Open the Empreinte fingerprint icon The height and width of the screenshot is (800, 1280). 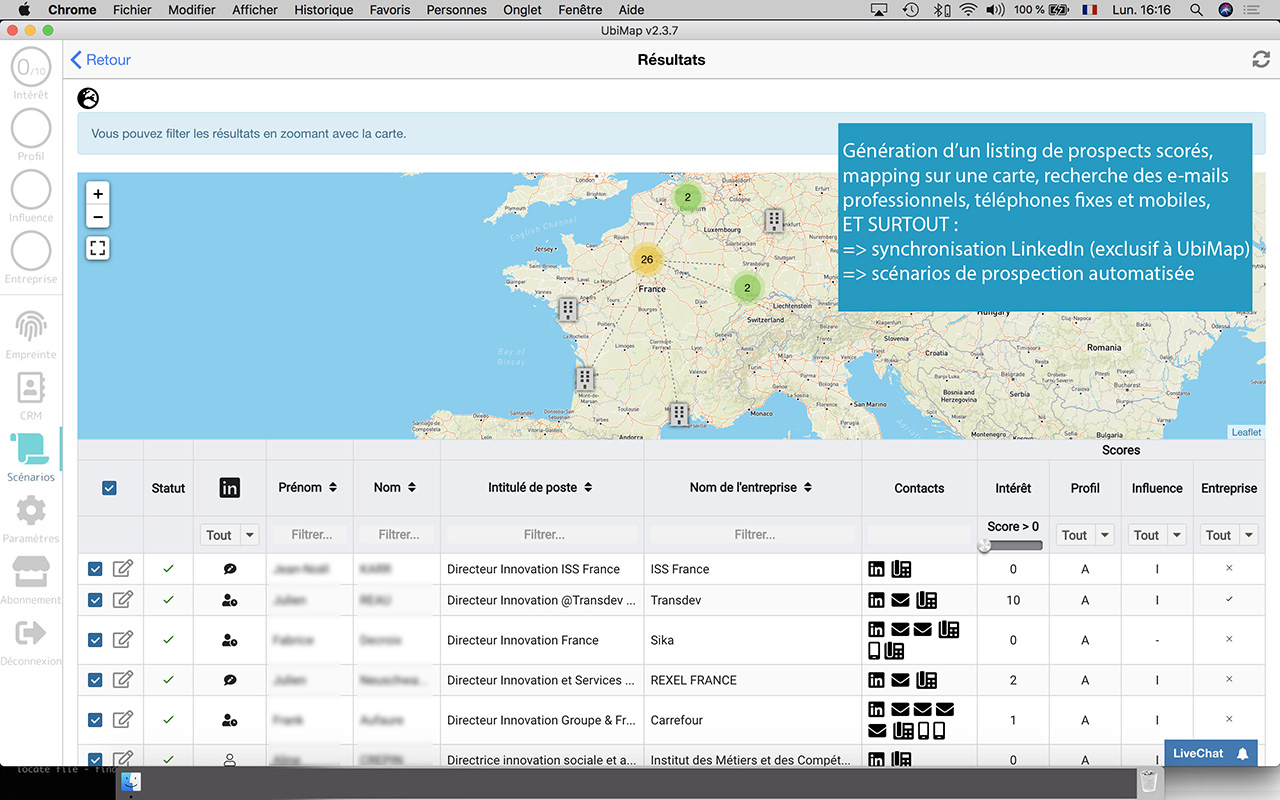[31, 327]
